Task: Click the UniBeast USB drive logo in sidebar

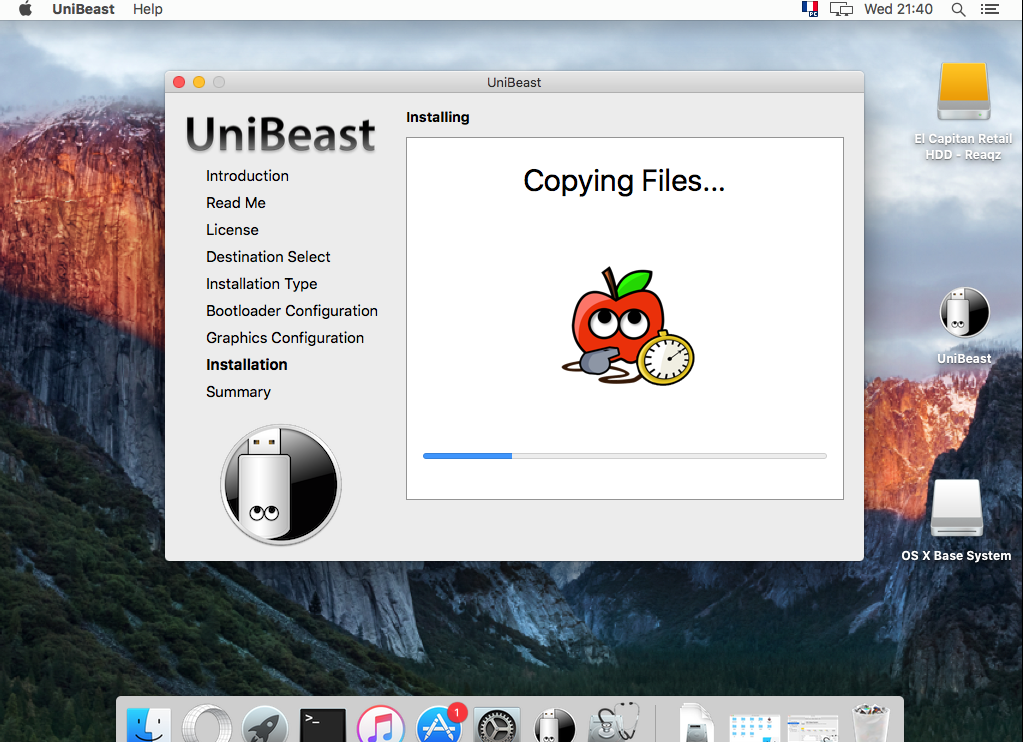Action: [281, 484]
